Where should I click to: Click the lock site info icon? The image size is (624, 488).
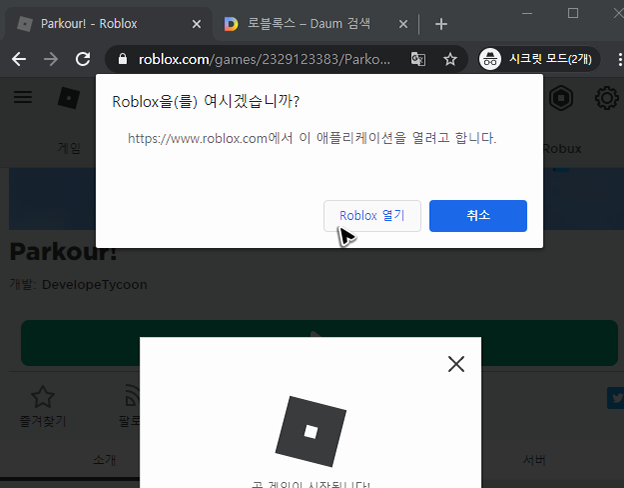point(123,59)
